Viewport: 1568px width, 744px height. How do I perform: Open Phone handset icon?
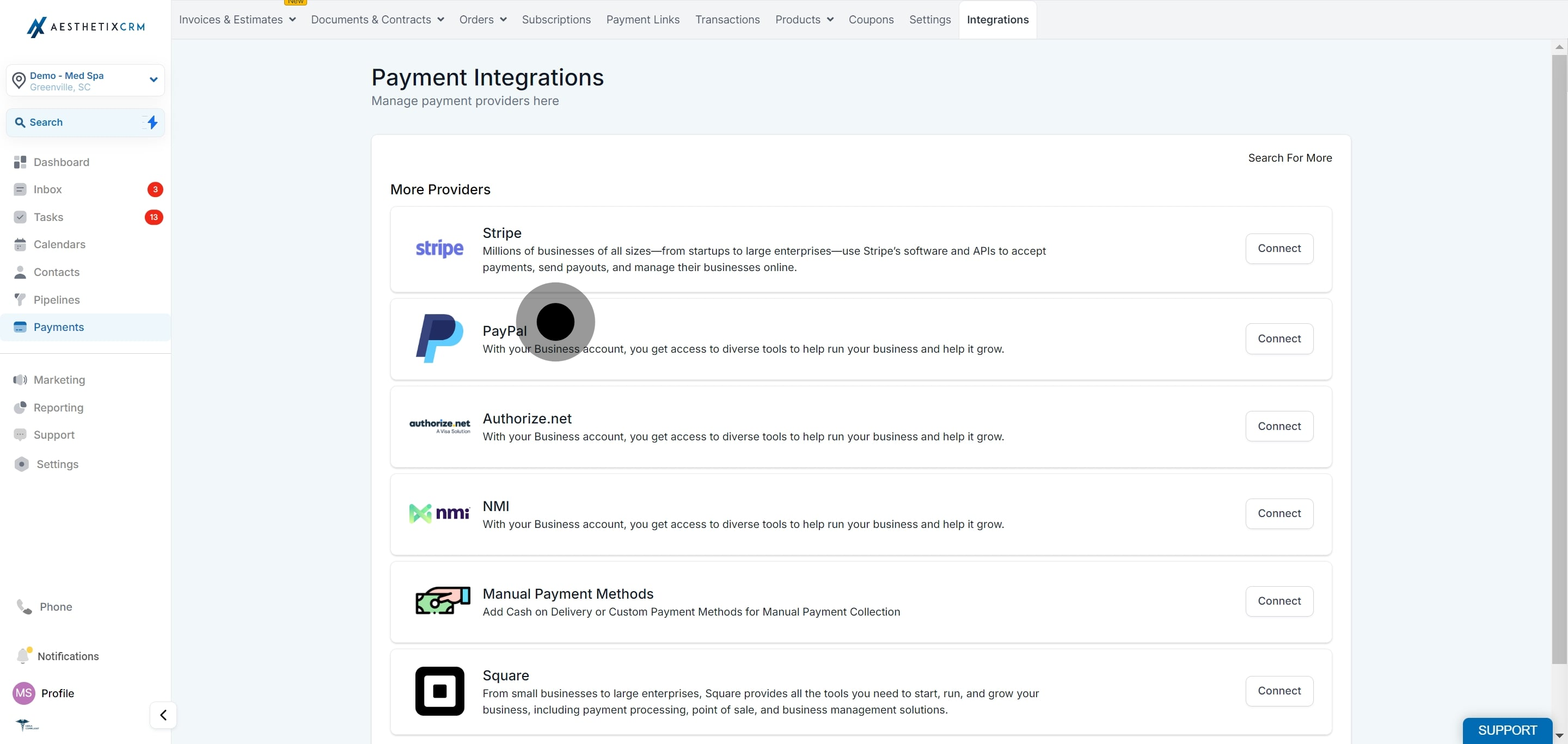click(24, 606)
